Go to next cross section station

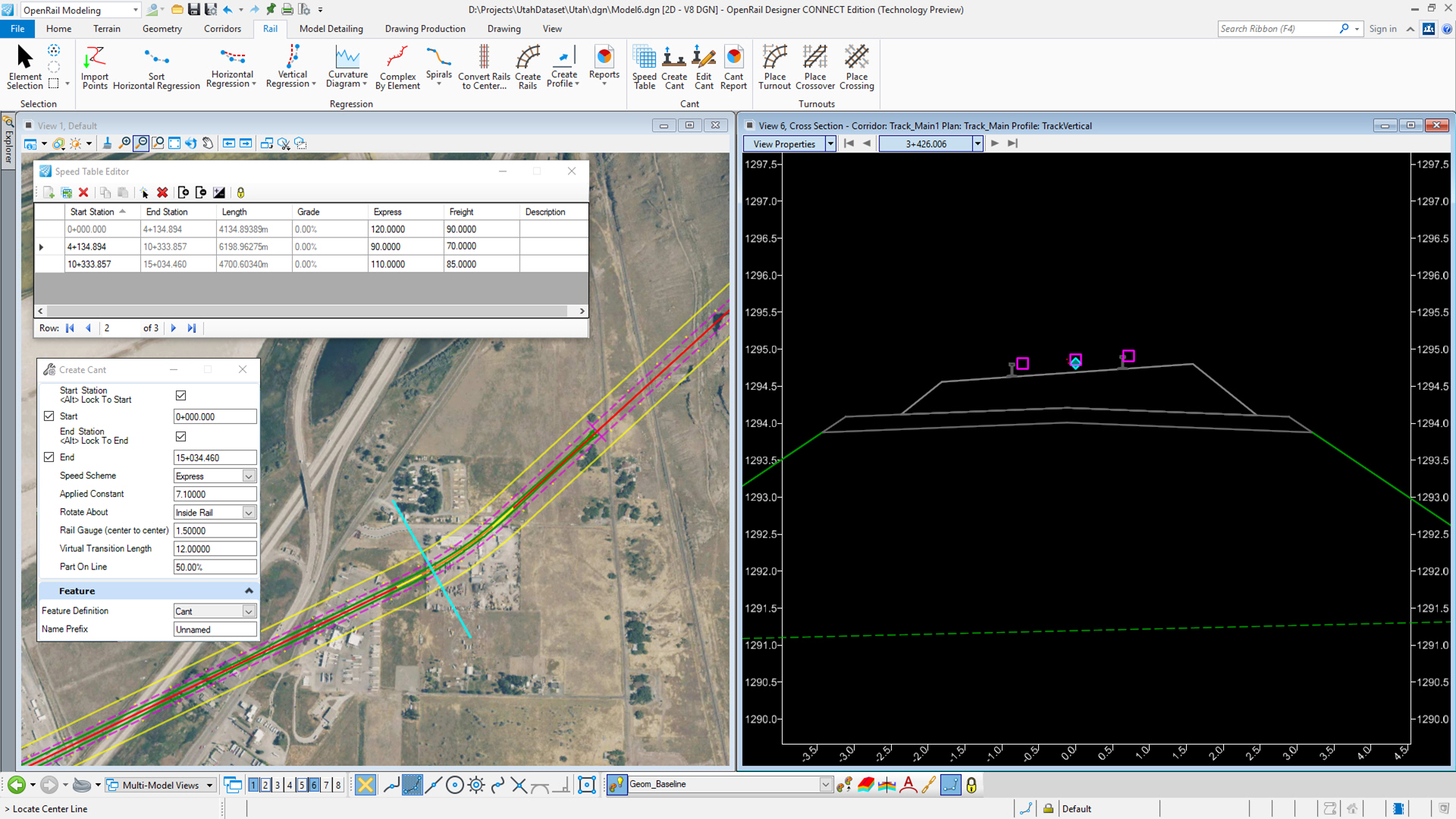(995, 143)
